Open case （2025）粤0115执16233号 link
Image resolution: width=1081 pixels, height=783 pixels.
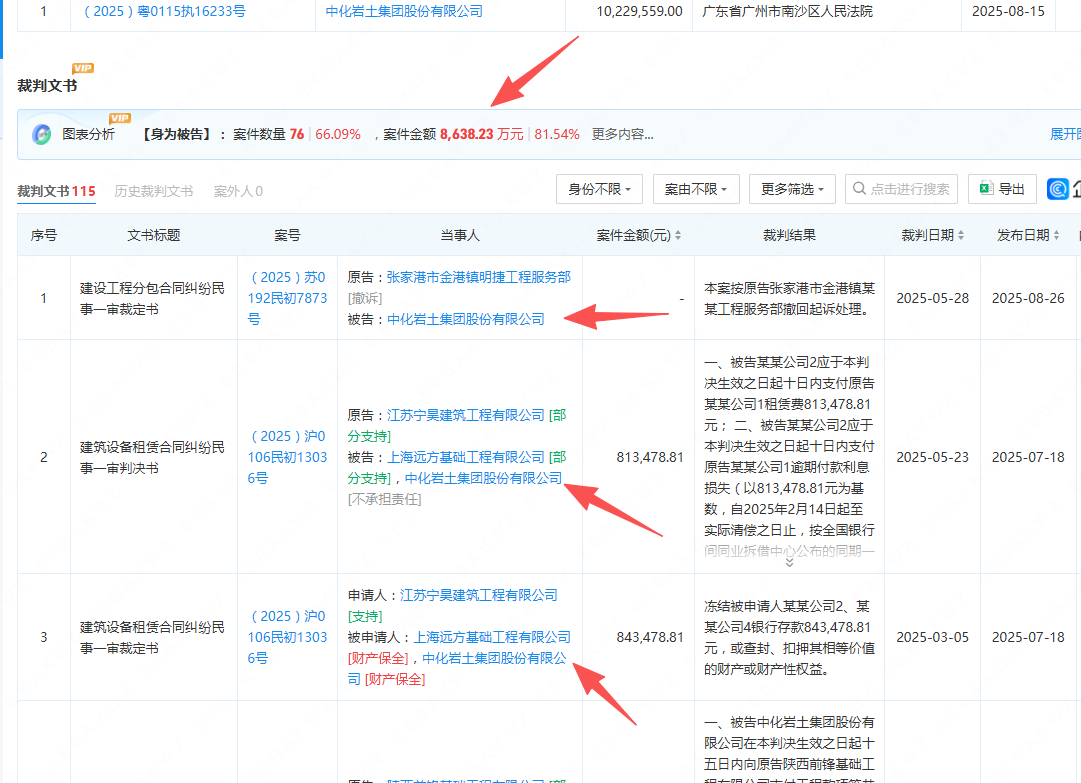[x=163, y=11]
